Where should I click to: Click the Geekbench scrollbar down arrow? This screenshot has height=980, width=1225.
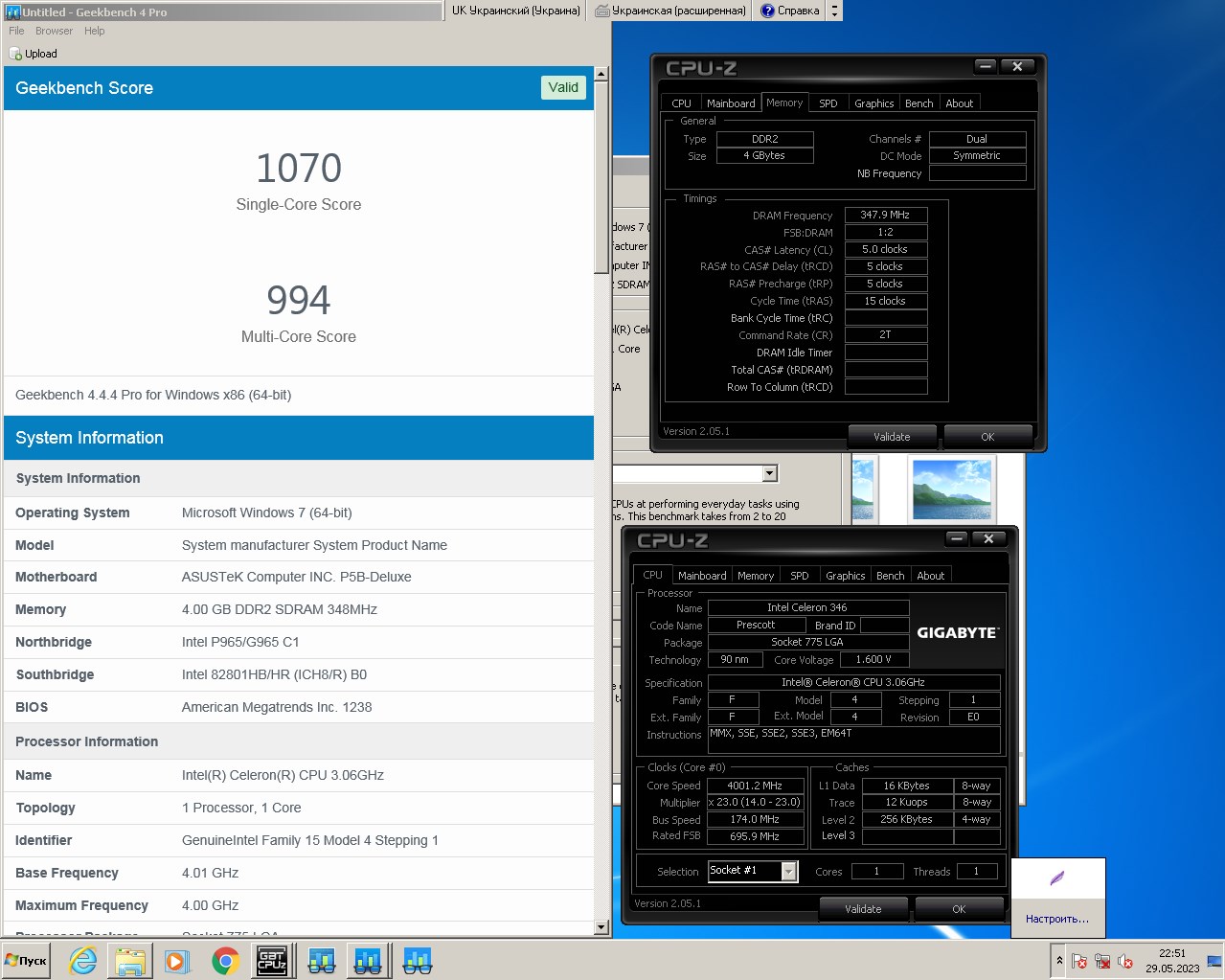tap(601, 927)
